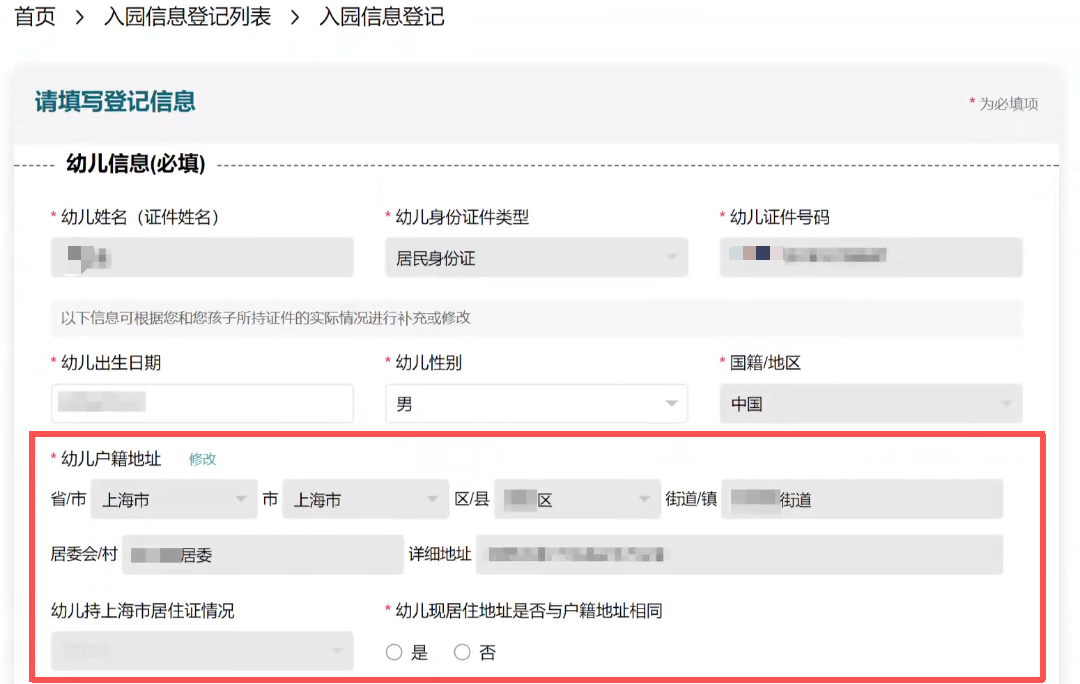Open the 幼儿持上海市居住证情况 dropdown

point(202,651)
